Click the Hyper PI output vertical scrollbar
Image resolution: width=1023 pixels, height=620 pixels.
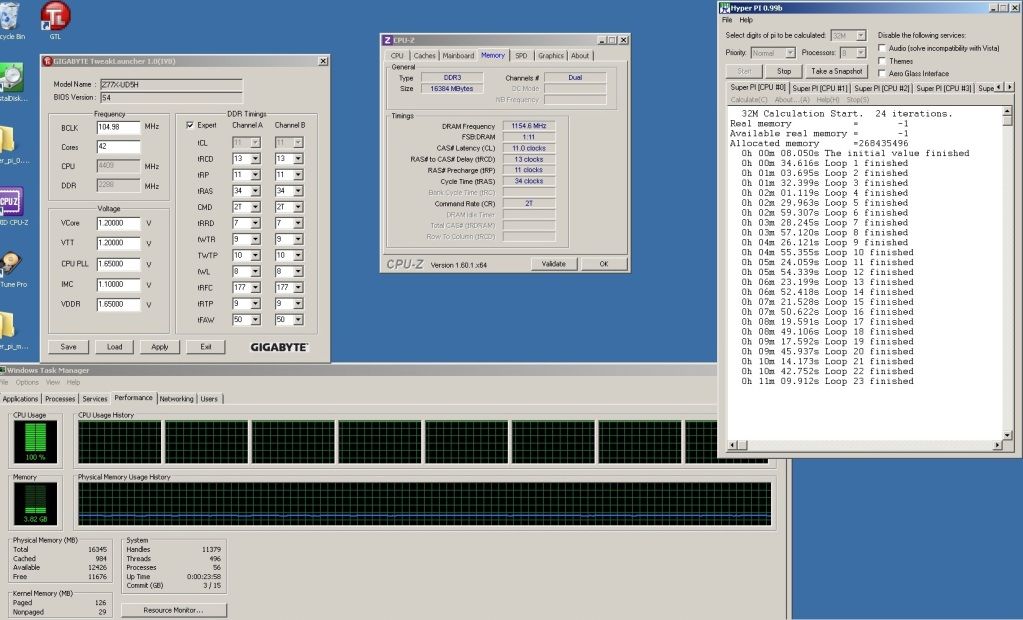pyautogui.click(x=1009, y=270)
